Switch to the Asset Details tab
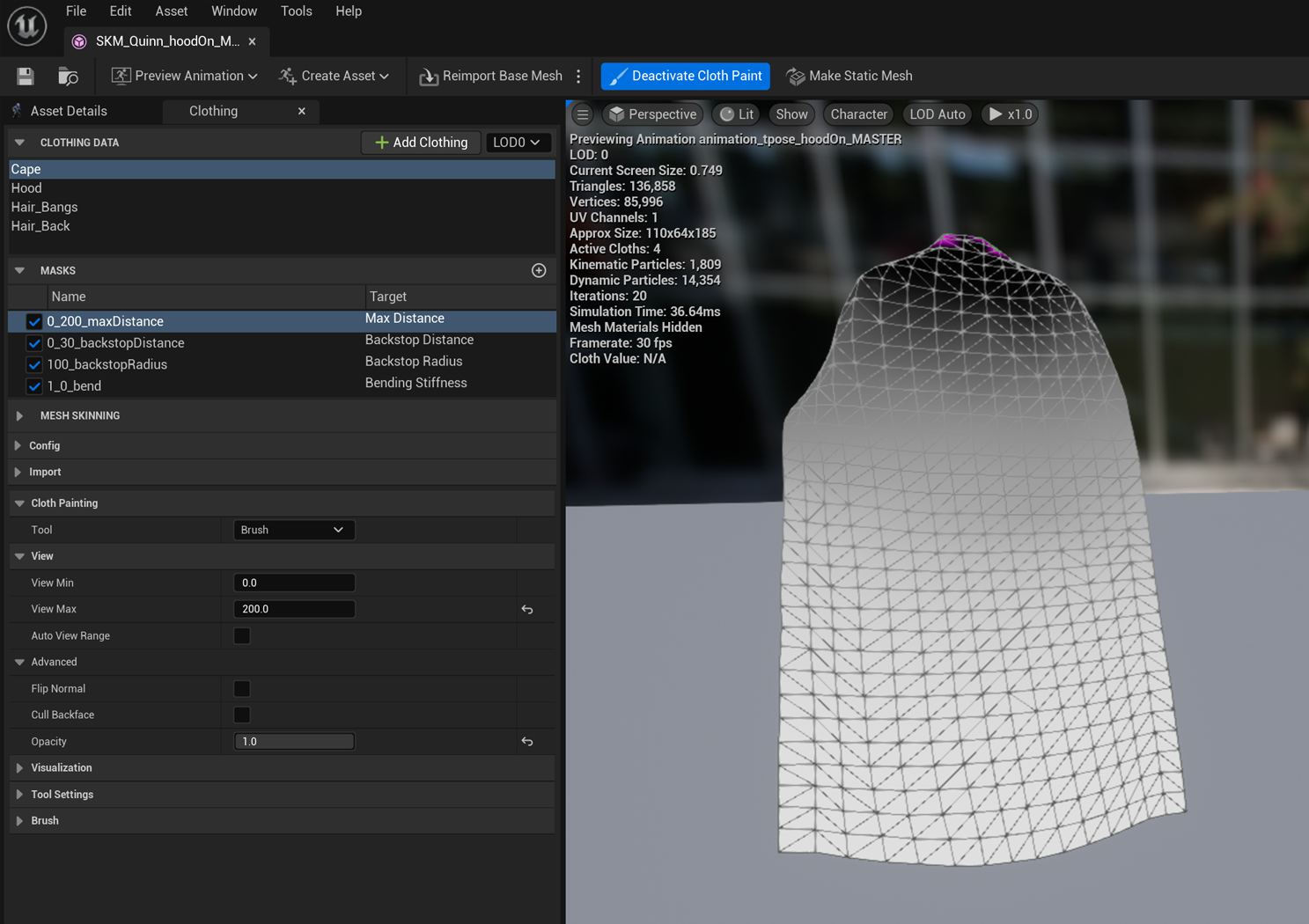 pos(69,112)
